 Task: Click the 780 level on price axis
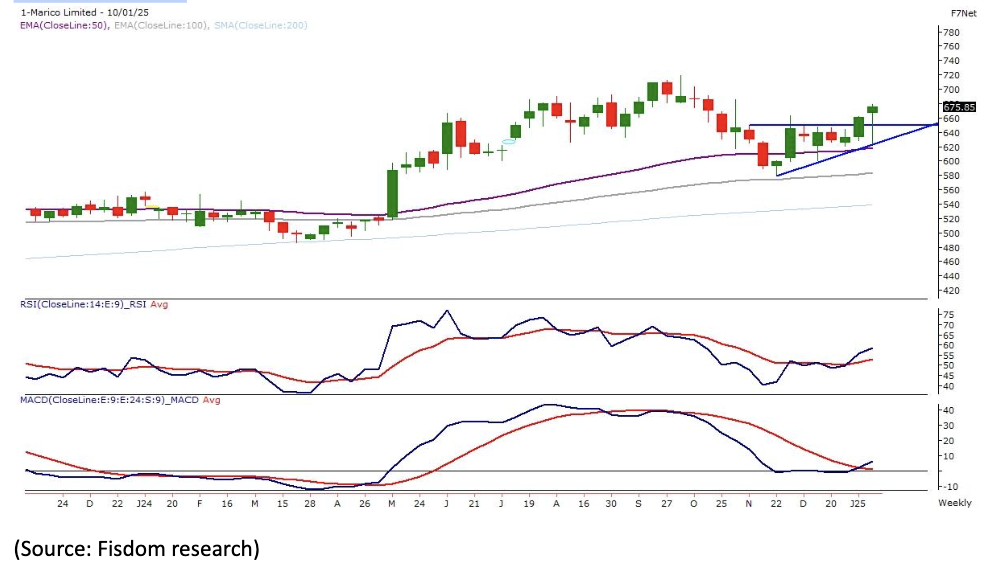[x=951, y=32]
